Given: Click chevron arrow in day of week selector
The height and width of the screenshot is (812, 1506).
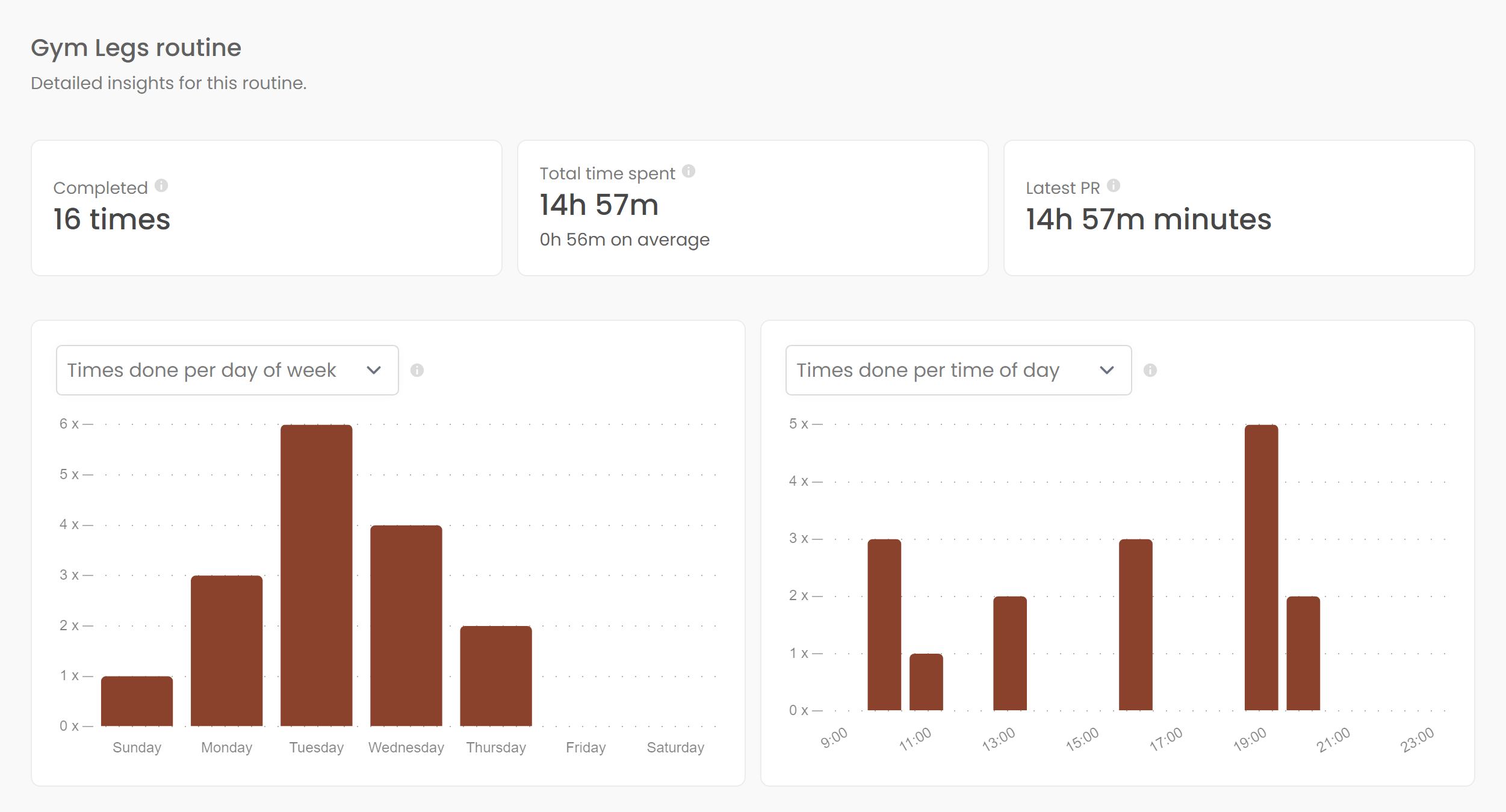Looking at the screenshot, I should click(374, 370).
